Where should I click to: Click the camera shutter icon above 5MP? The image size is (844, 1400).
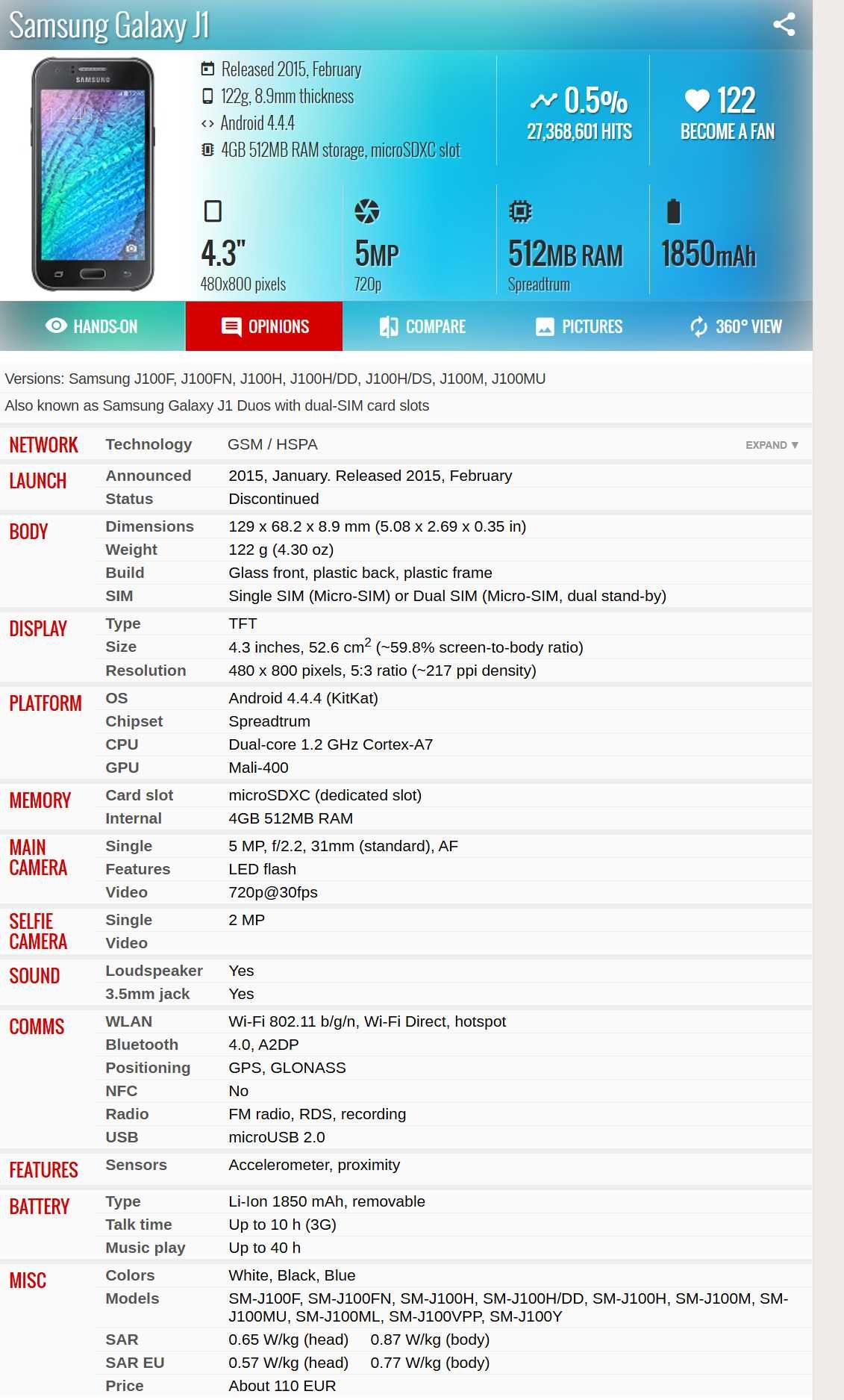(366, 211)
